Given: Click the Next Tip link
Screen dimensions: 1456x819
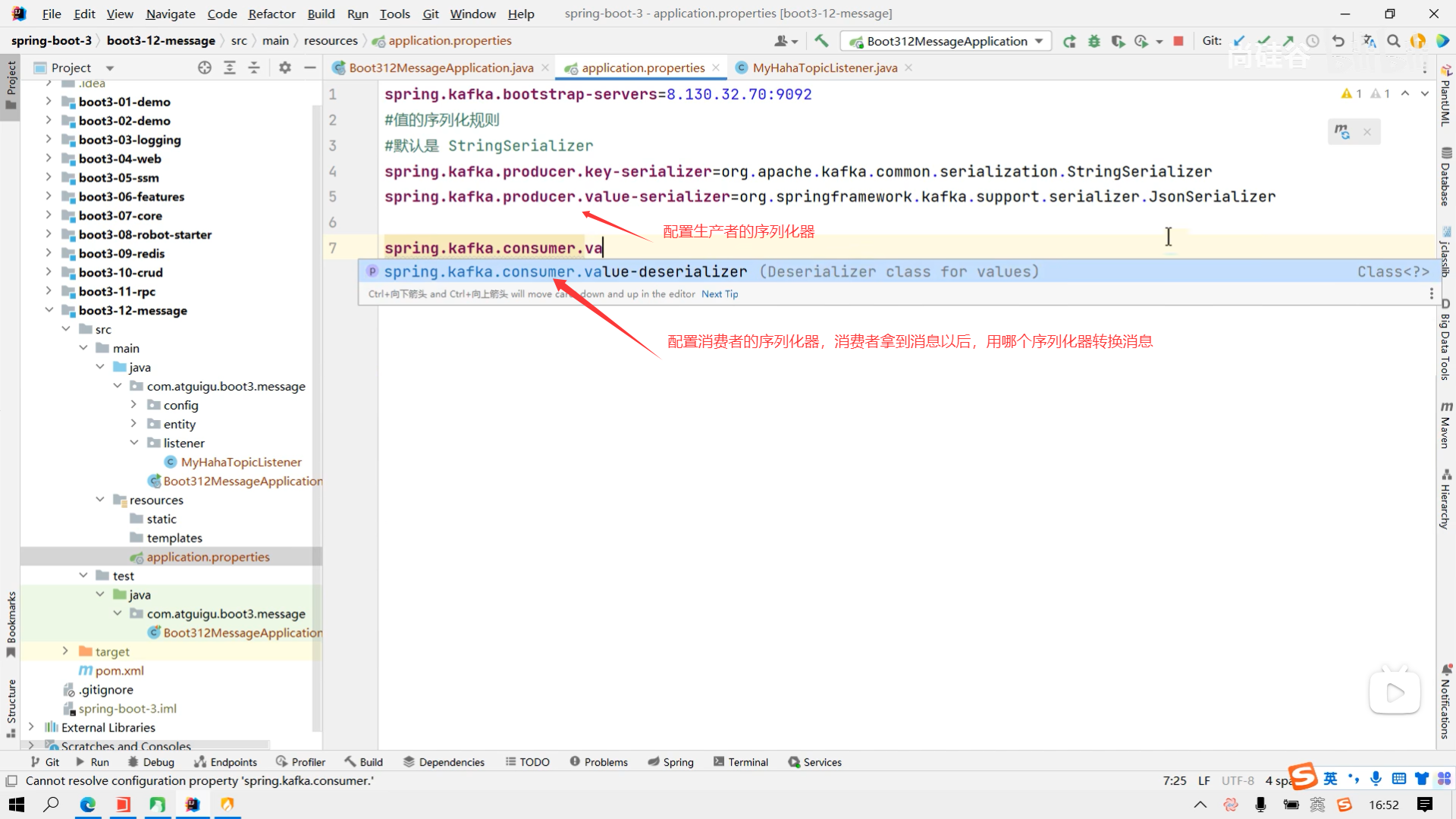Looking at the screenshot, I should [x=719, y=294].
